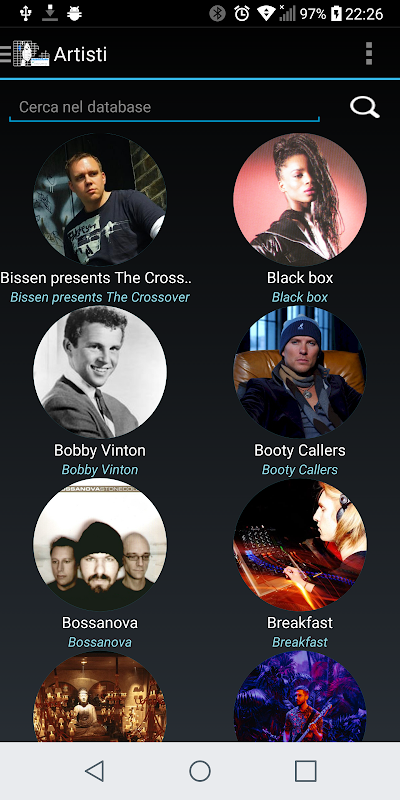Open the Black box artist photo
Screen dimensions: 400x800
(300, 199)
